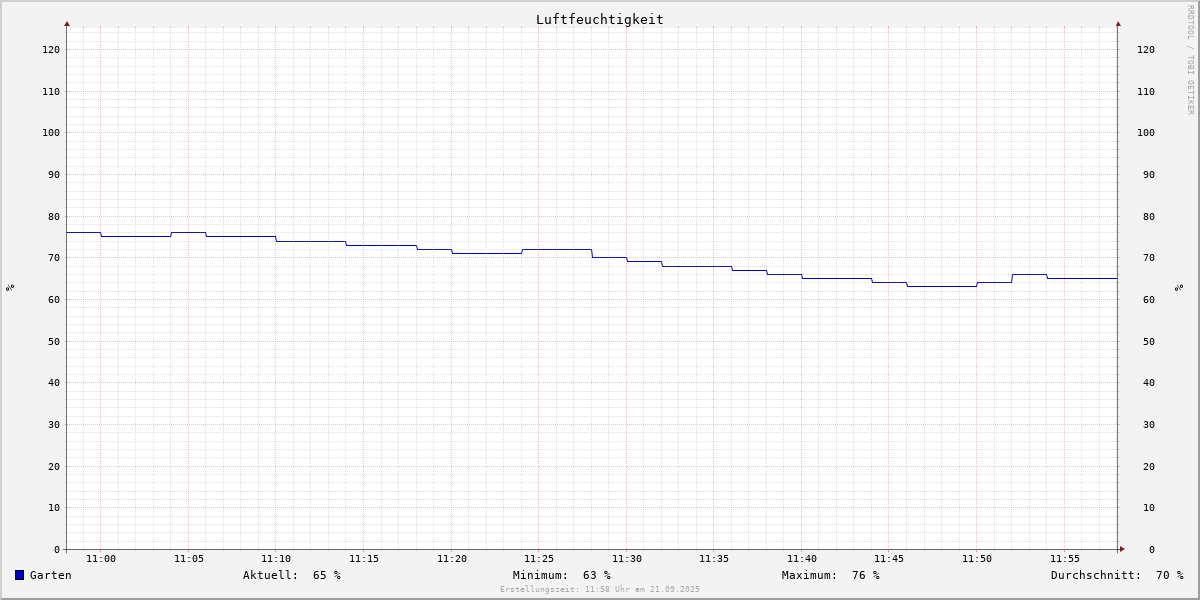This screenshot has width=1200, height=600.
Task: Click the 11:45 time axis label
Action: tap(890, 559)
